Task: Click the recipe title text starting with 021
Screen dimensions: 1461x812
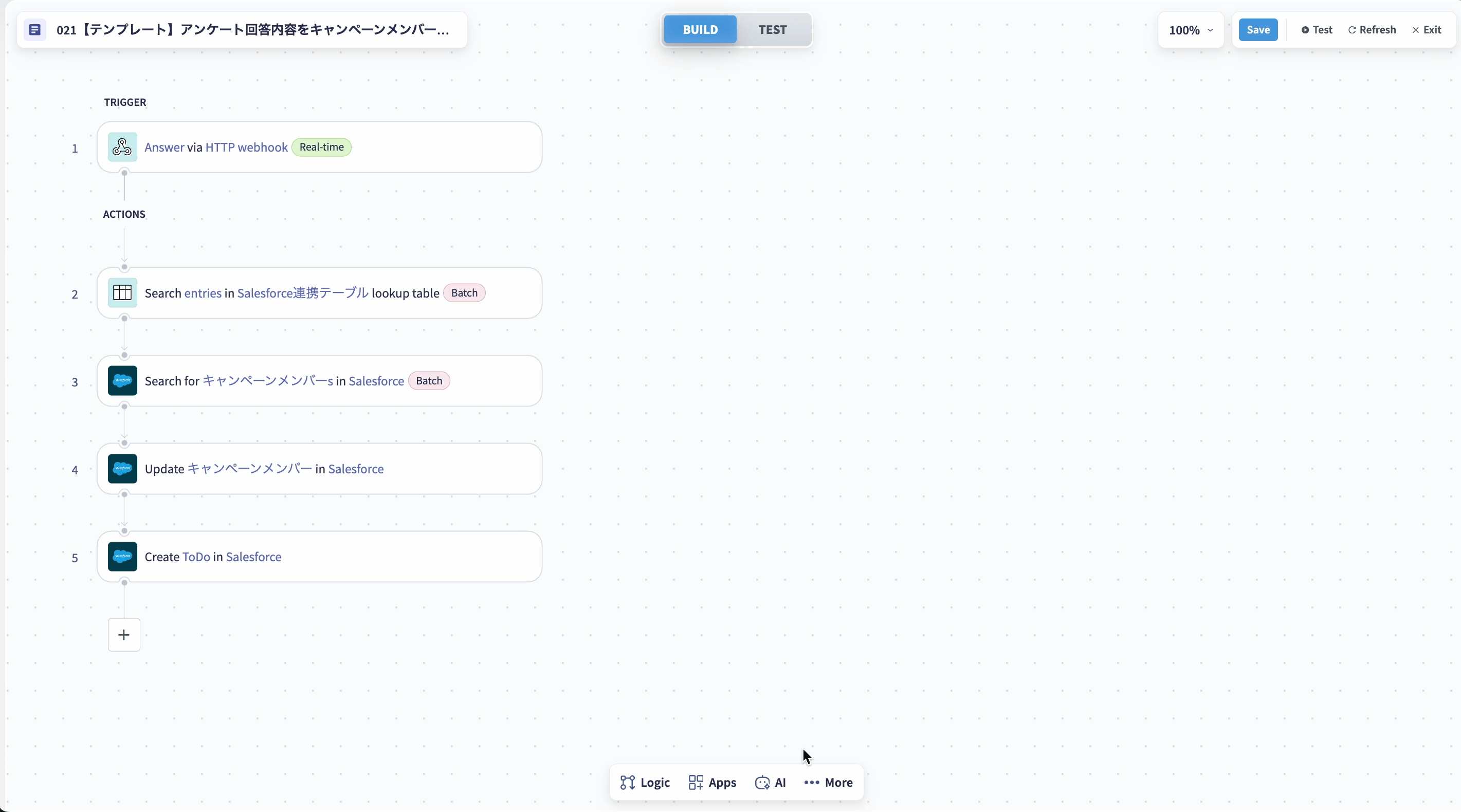Action: tap(253, 29)
